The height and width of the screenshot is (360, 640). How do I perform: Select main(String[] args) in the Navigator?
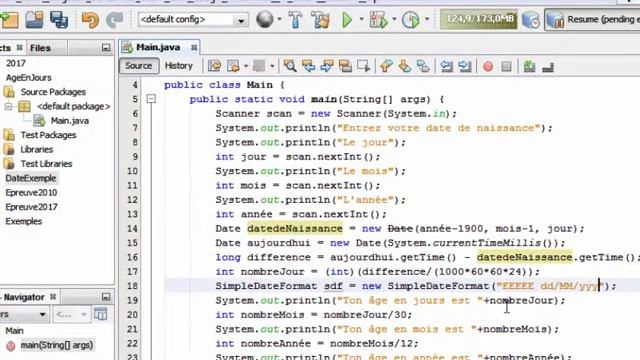57,345
